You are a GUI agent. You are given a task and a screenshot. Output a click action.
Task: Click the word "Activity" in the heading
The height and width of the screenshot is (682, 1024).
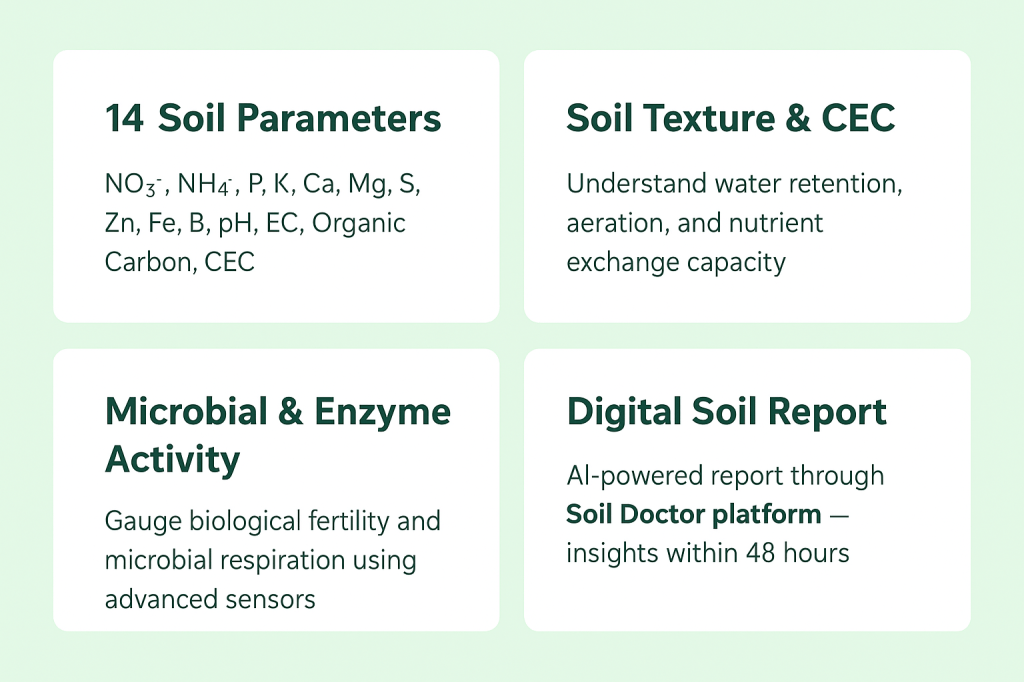172,460
